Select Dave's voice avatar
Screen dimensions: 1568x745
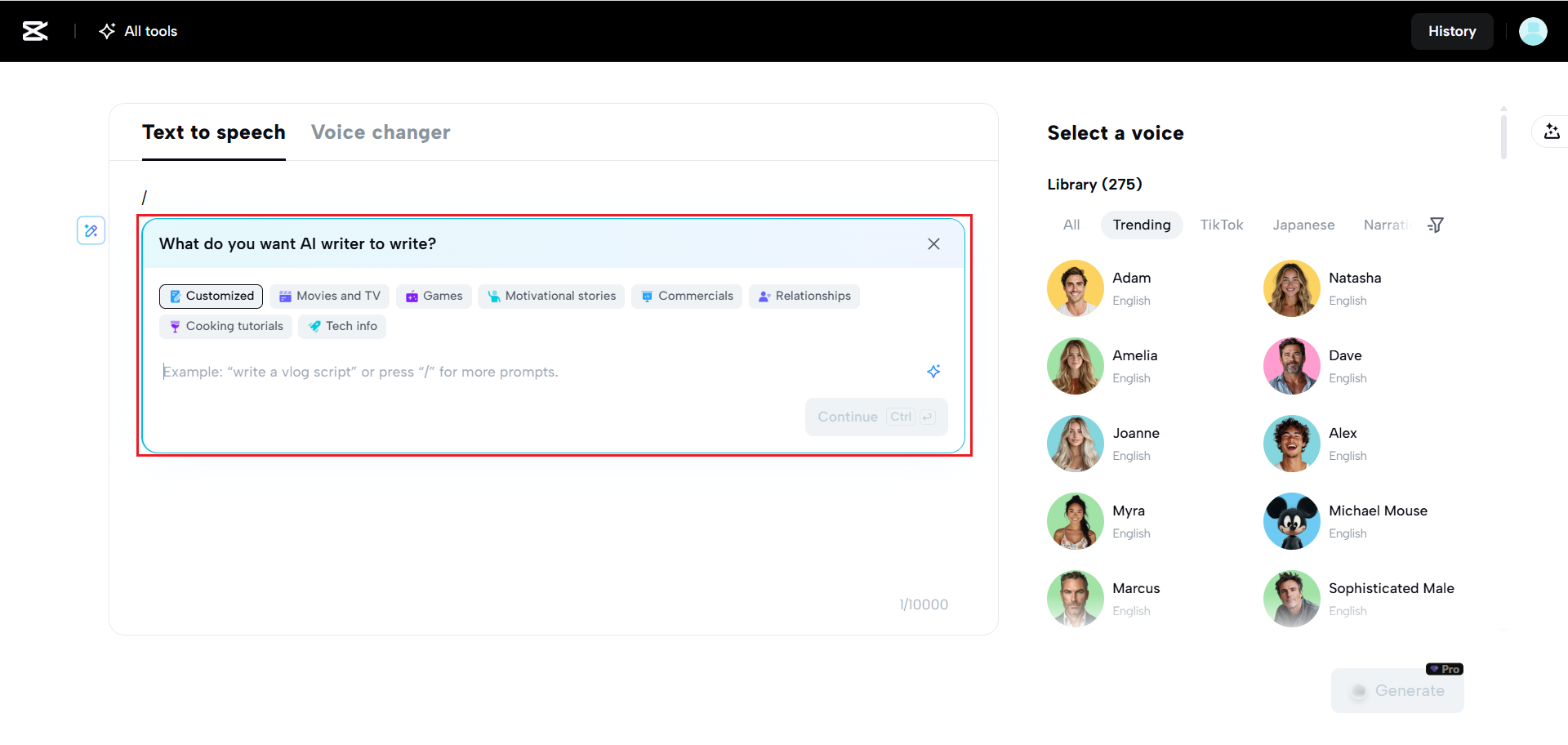click(1292, 366)
